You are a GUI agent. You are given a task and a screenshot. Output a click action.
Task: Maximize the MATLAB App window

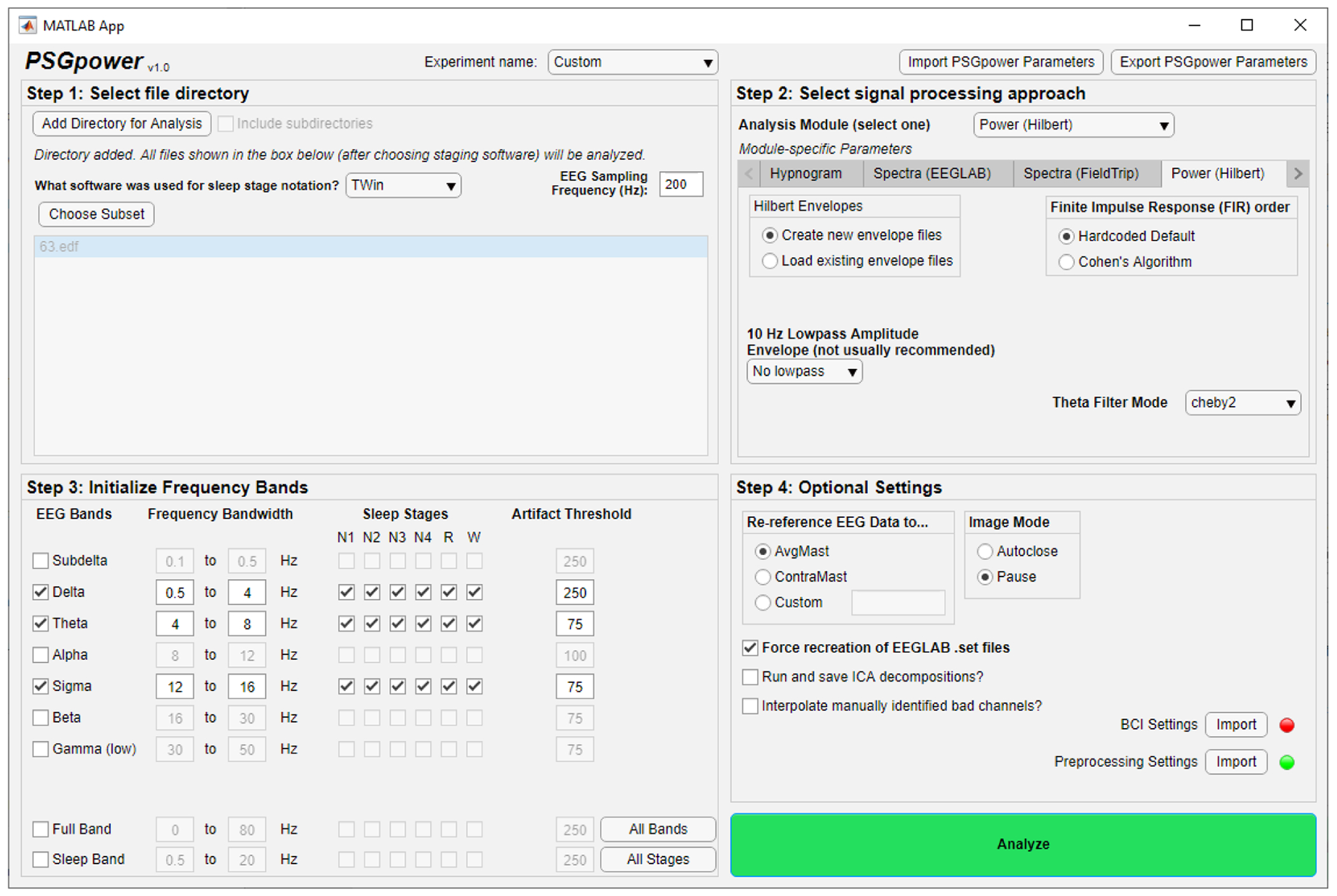tap(1247, 25)
